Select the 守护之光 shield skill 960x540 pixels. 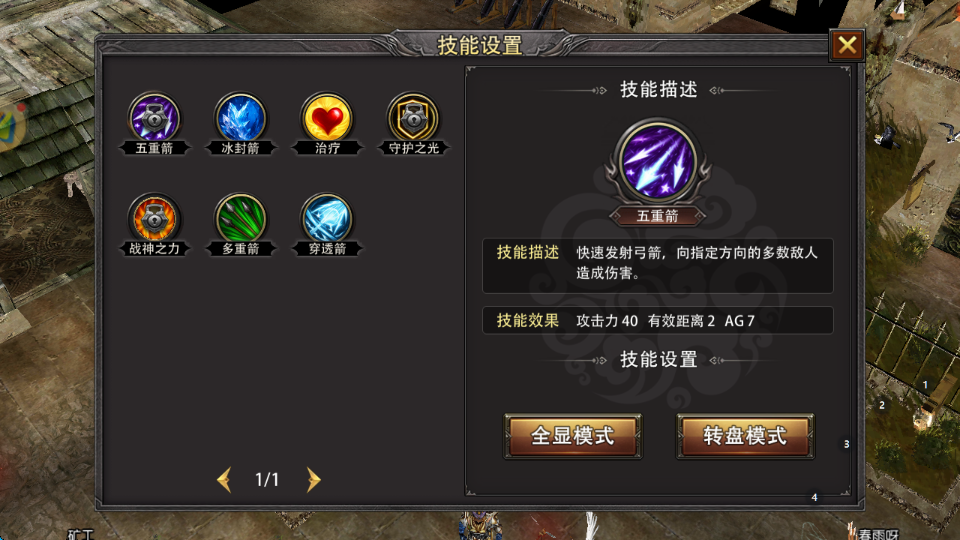tap(413, 118)
